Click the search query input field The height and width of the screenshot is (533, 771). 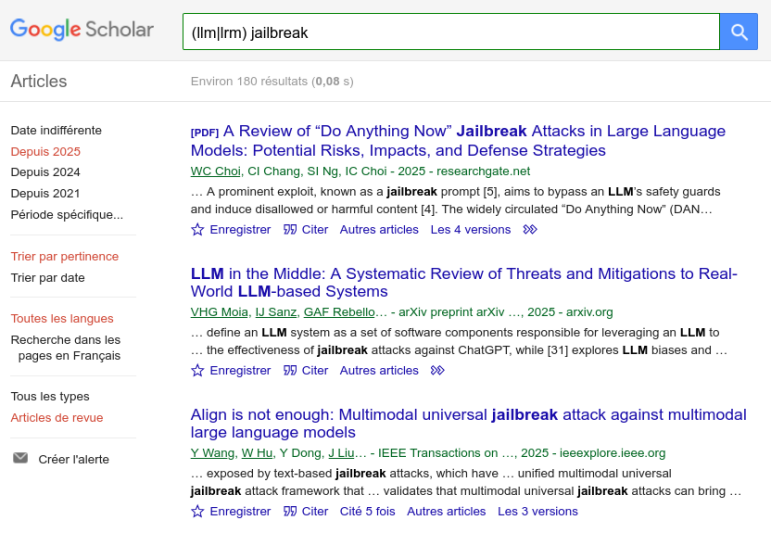tap(450, 32)
